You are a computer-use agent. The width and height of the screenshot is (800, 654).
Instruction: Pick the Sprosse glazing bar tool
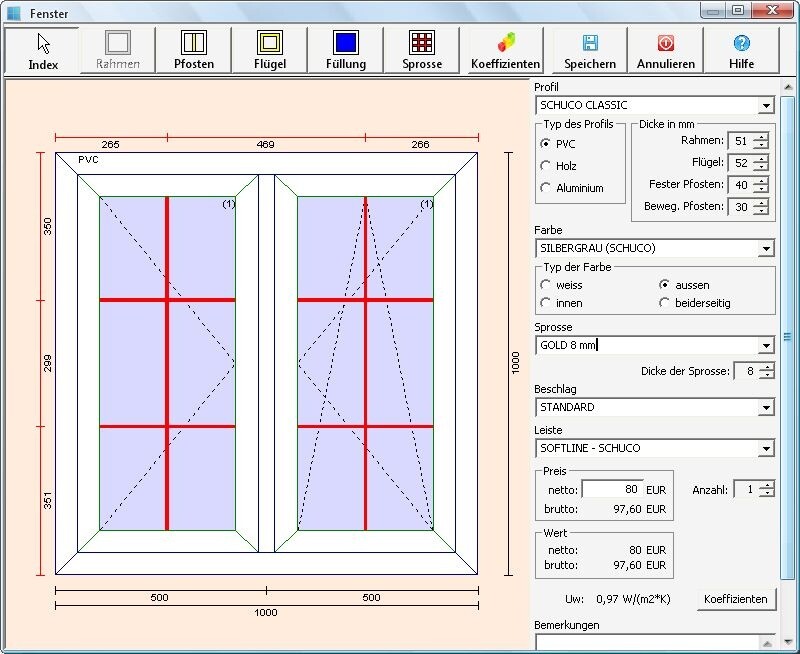(422, 51)
